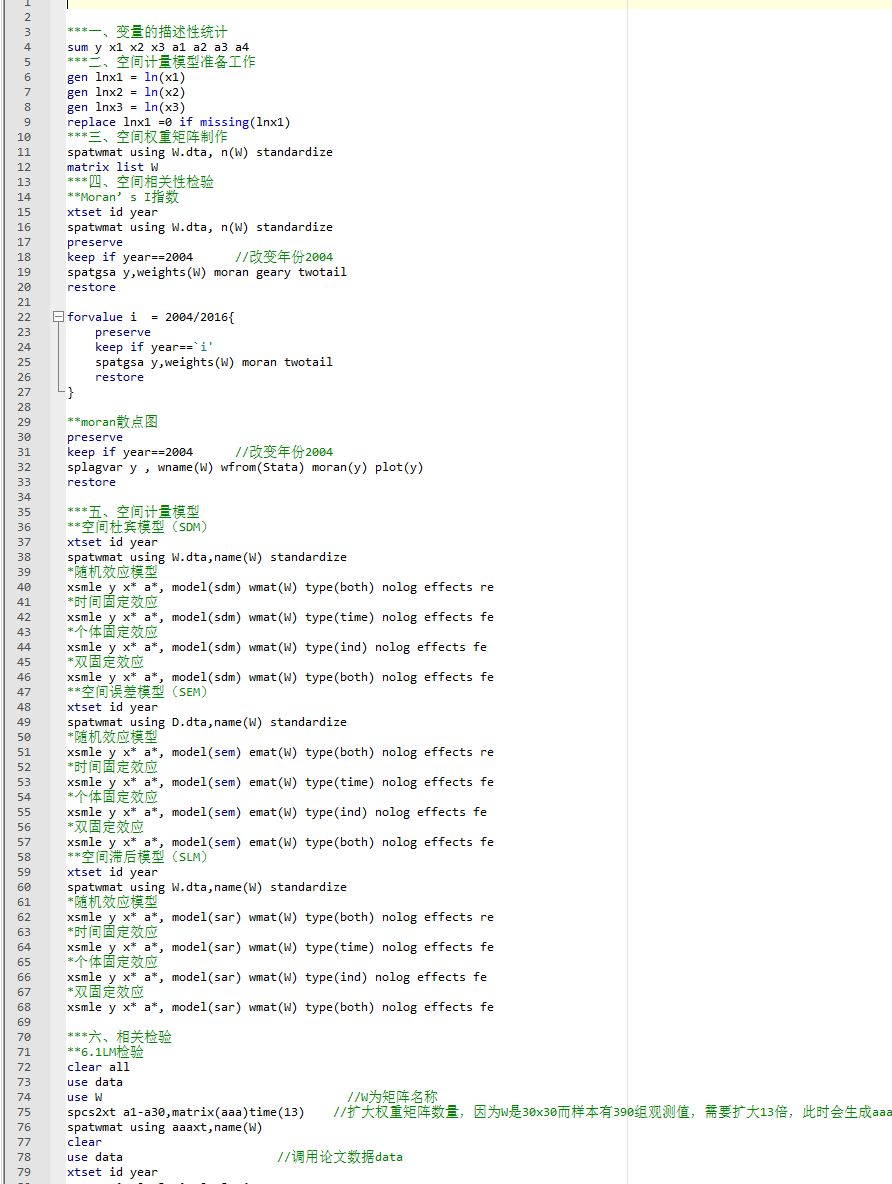The height and width of the screenshot is (1184, 892).
Task: Click the line 'gen lnx1 = ln(x1)'
Action: [126, 77]
